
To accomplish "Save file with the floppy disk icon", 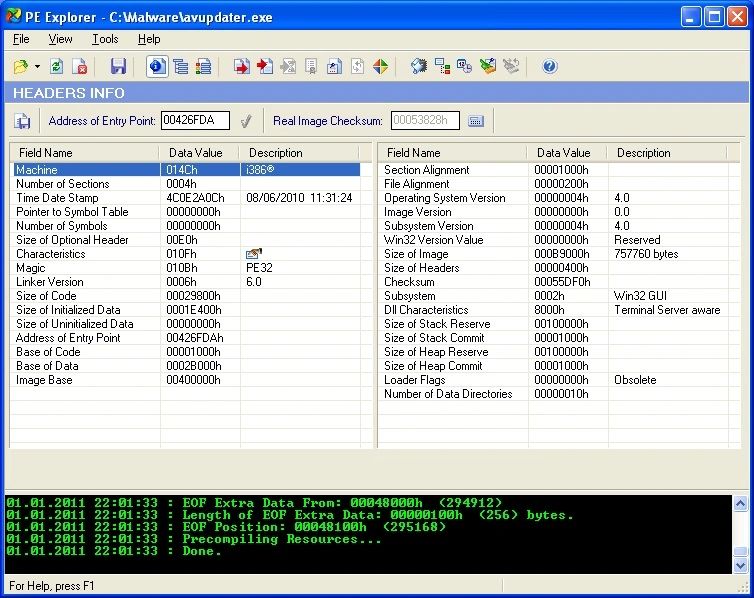I will (118, 66).
